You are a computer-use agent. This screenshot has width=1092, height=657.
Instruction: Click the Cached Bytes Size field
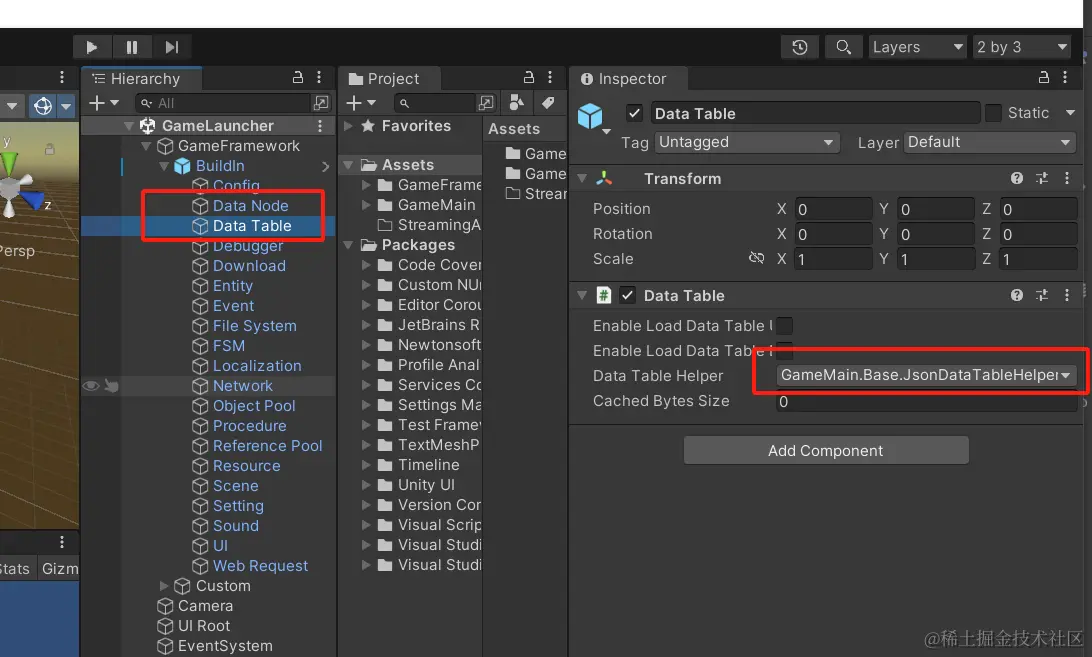[926, 402]
